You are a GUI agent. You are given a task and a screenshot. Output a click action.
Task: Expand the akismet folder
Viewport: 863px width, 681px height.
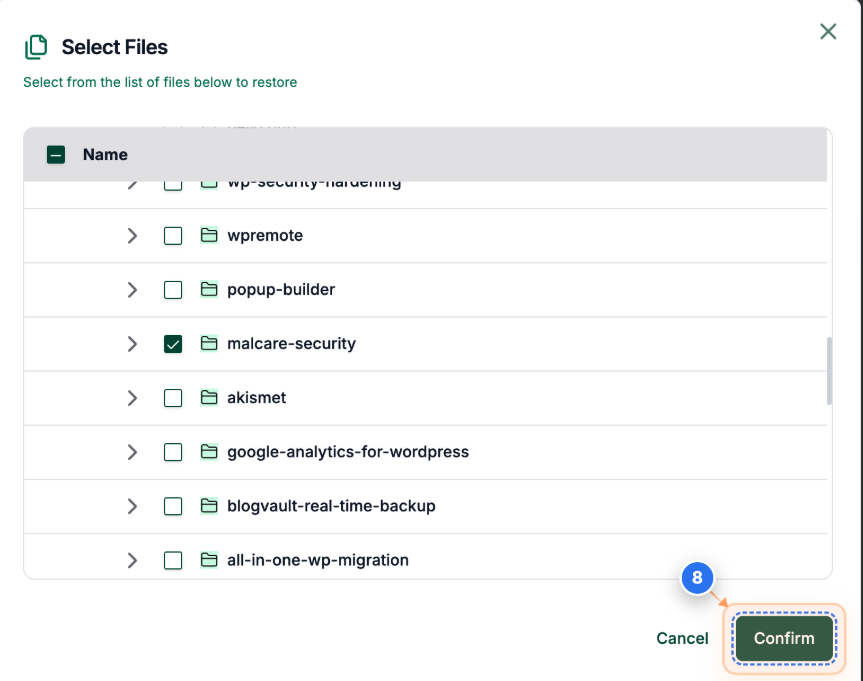132,398
